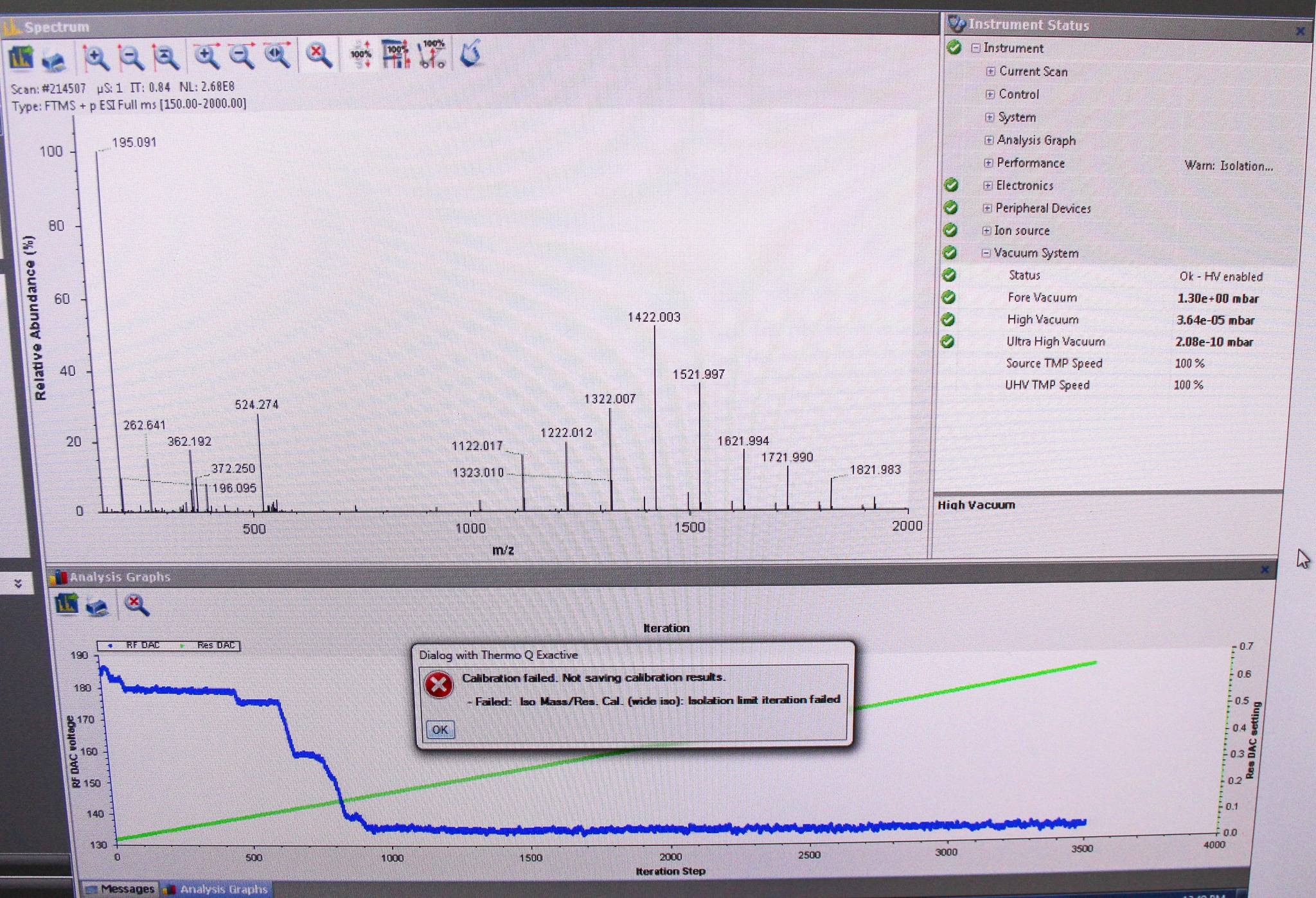1316x898 pixels.
Task: Click the High Vacuum description heading
Action: coord(976,505)
